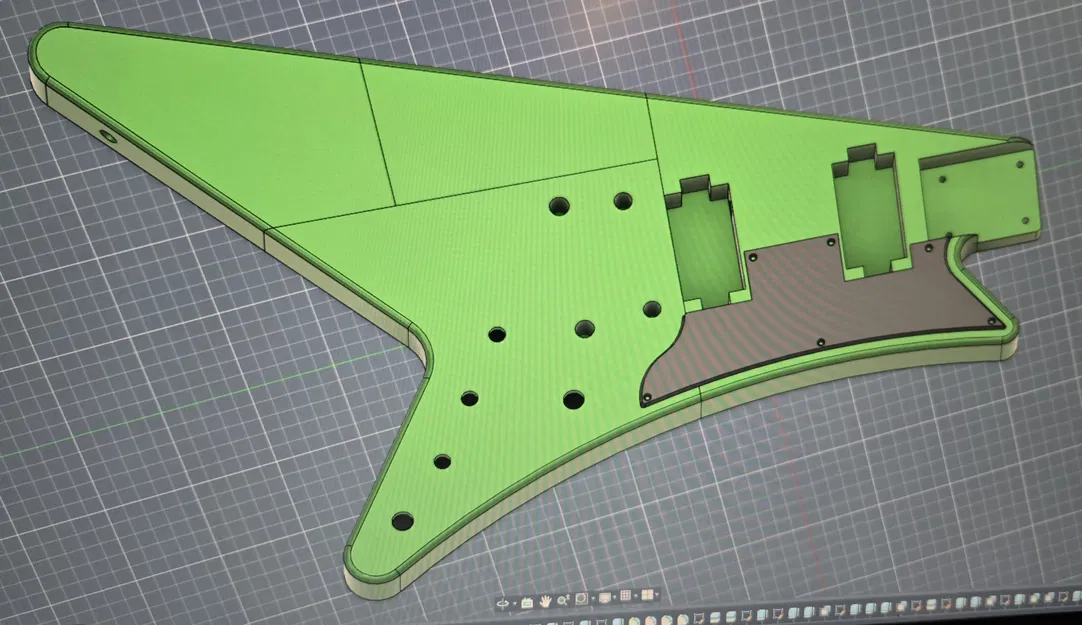Open the Orbit tool dropdown arrow
The image size is (1082, 625).
[x=513, y=601]
